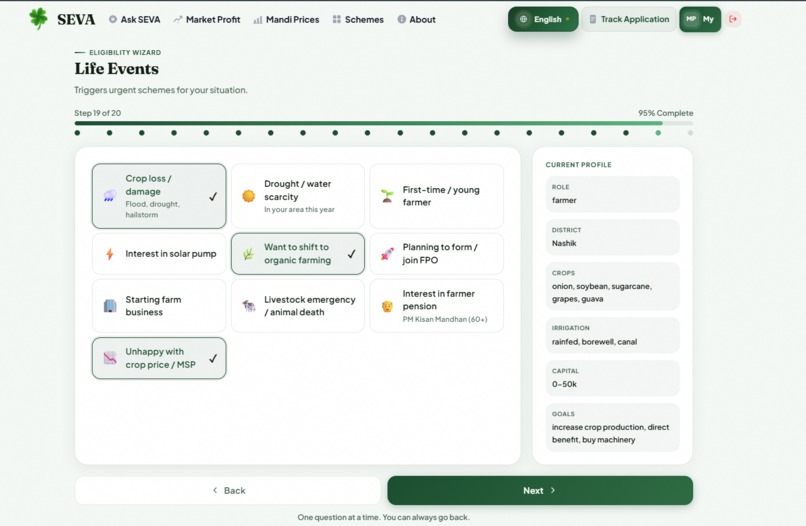Click the left chevron on Back button
Viewport: 806px width, 526px height.
[x=215, y=490]
